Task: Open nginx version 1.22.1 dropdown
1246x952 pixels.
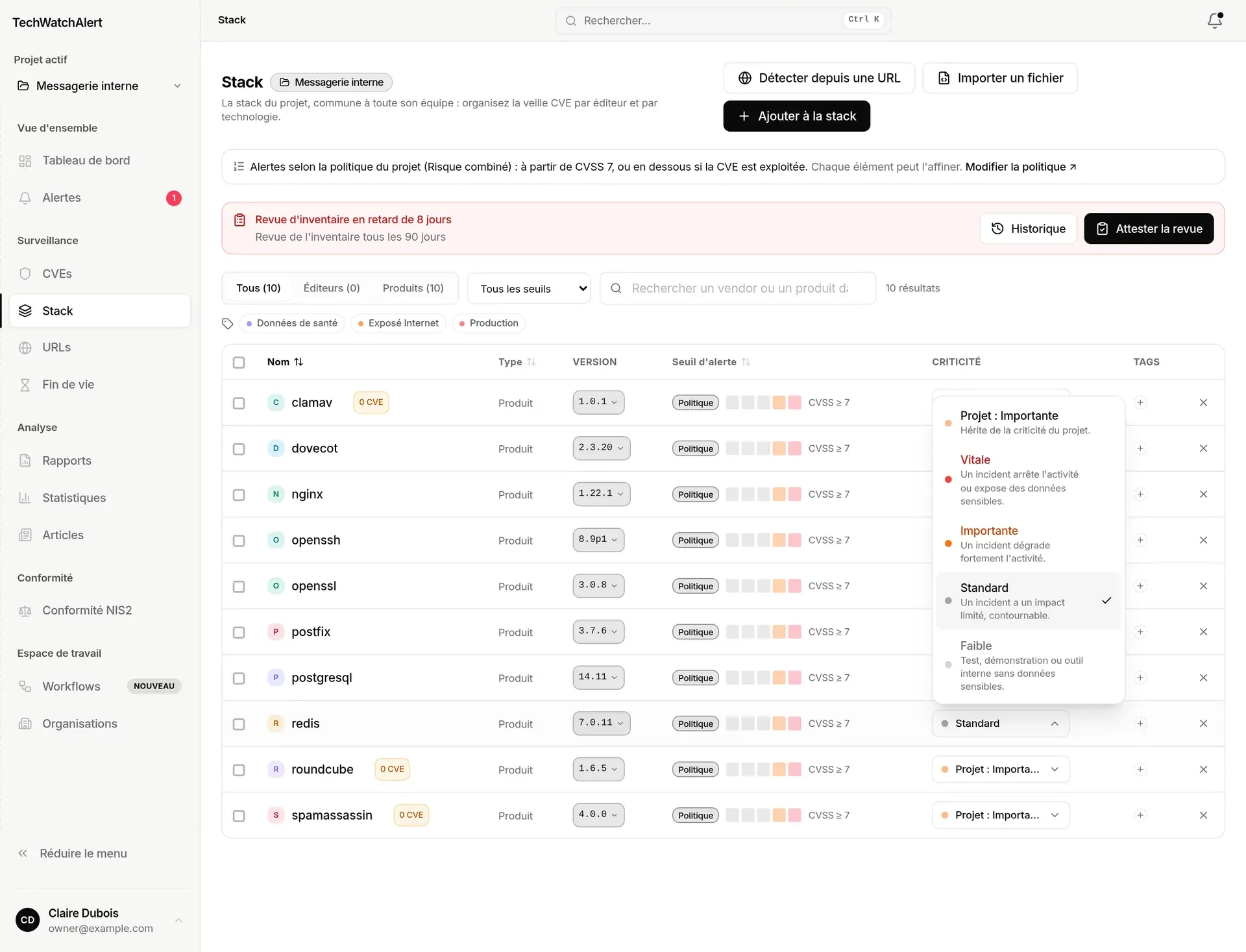Action: pos(601,494)
